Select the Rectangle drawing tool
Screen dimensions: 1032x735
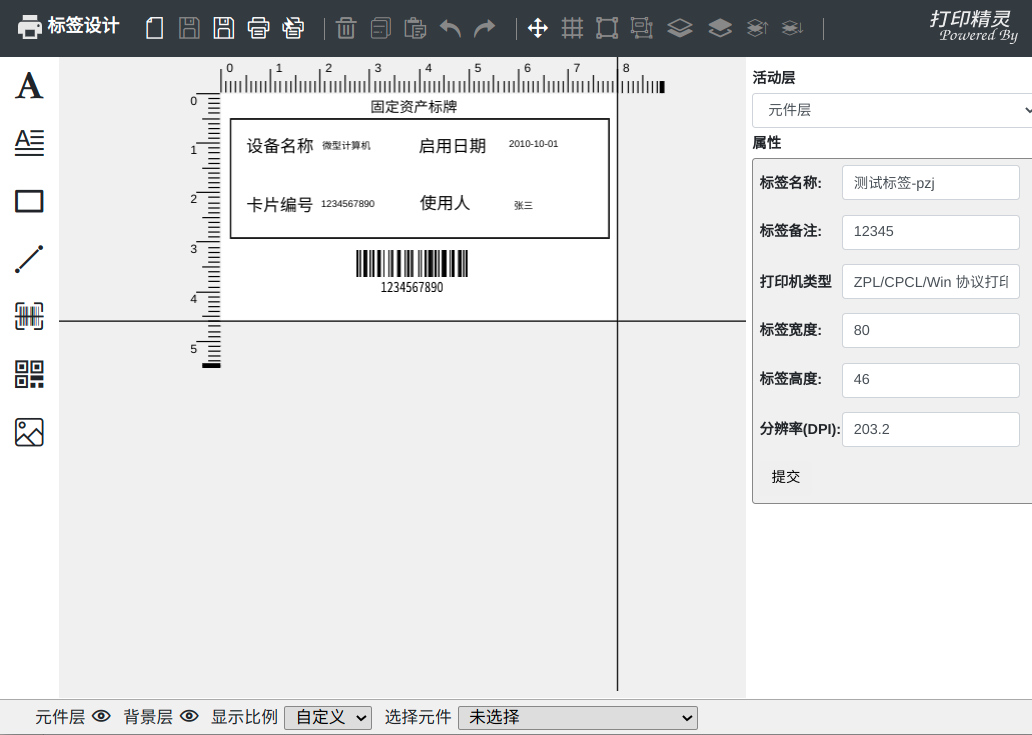29,201
